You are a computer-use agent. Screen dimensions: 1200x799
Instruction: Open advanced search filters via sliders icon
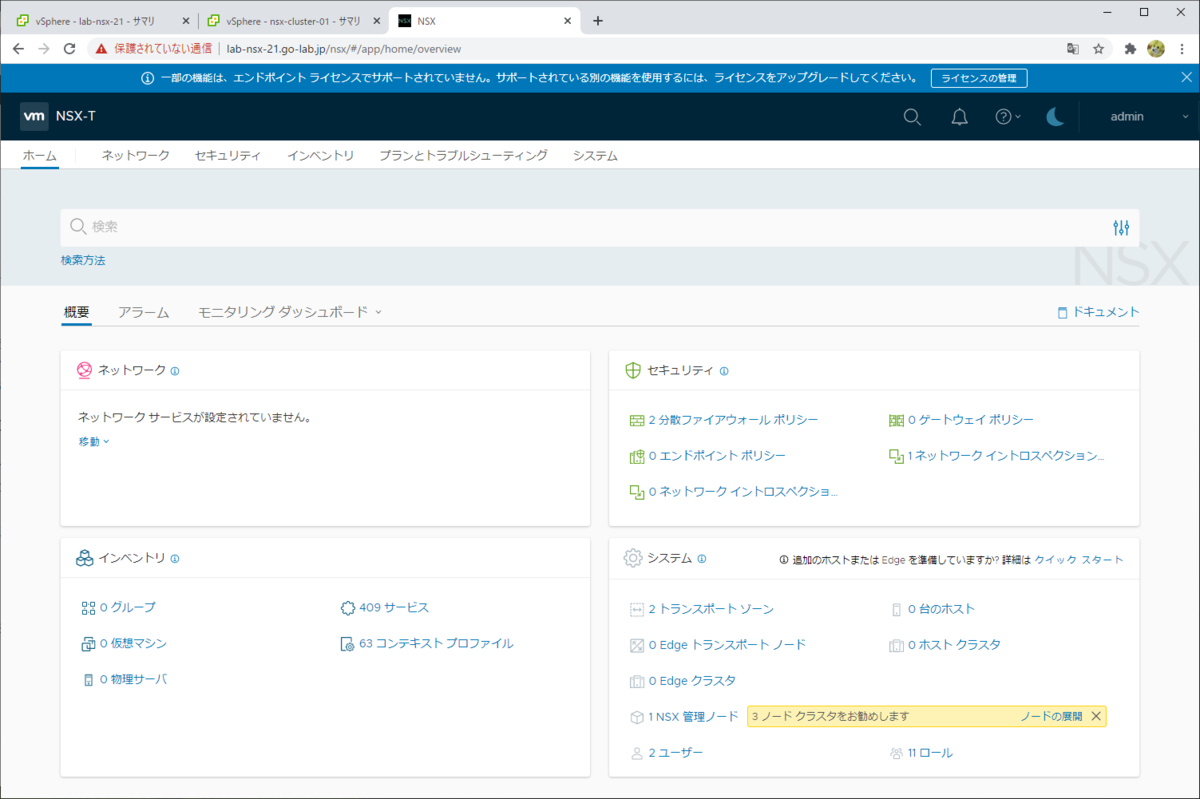tap(1121, 227)
